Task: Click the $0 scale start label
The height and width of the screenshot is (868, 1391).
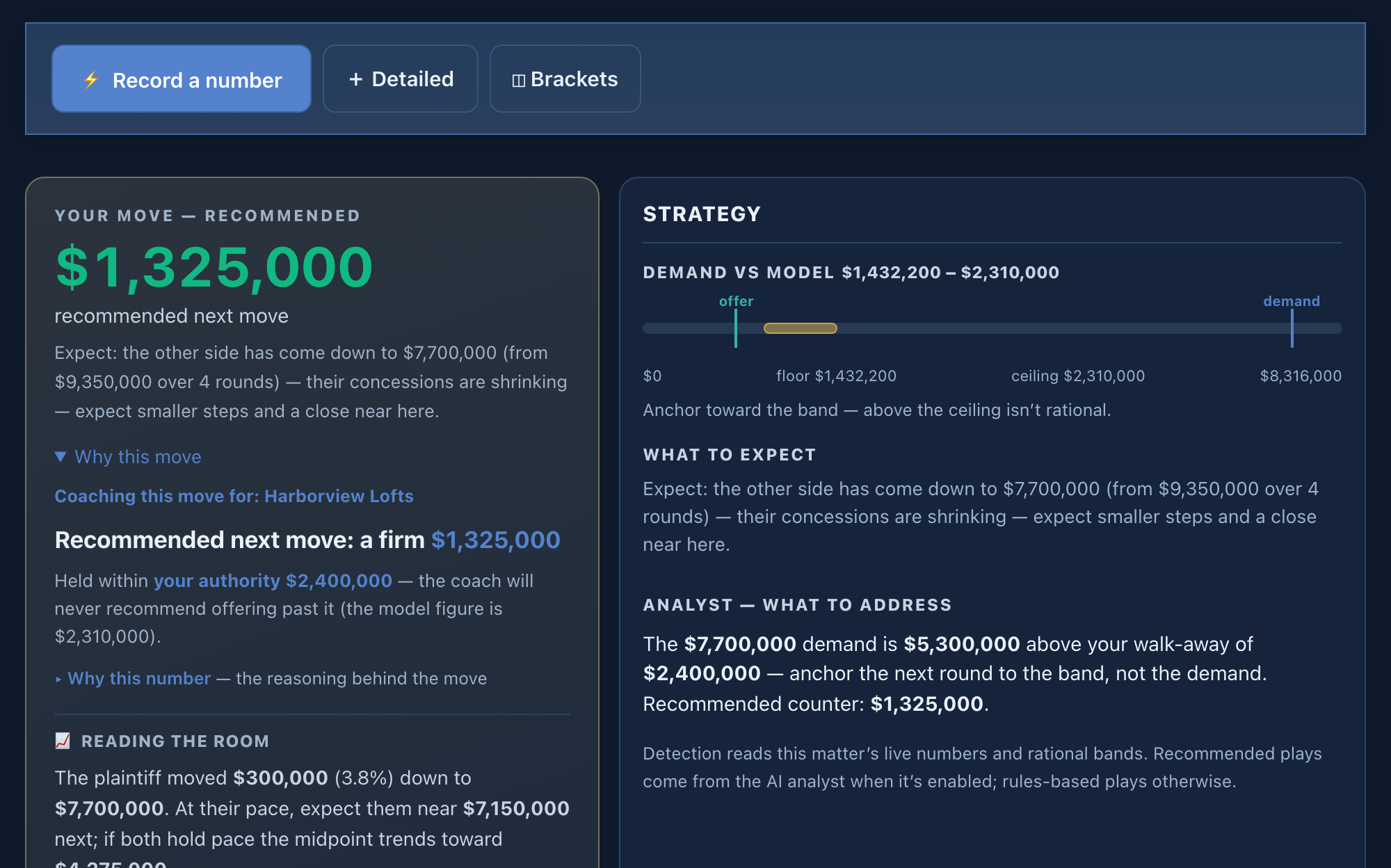Action: tap(652, 376)
